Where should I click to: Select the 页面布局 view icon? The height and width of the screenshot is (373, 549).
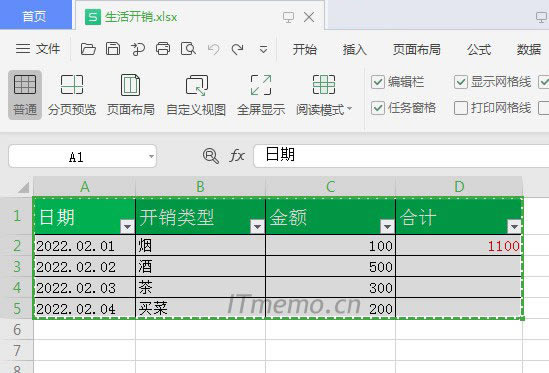pos(131,95)
